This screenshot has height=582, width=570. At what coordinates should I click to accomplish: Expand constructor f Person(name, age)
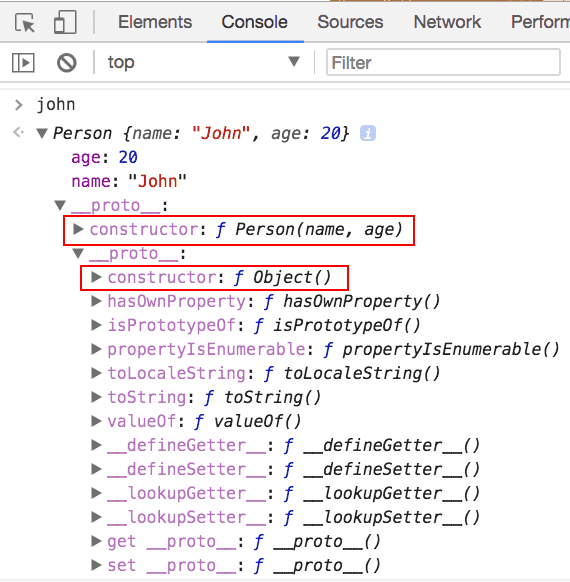(78, 229)
